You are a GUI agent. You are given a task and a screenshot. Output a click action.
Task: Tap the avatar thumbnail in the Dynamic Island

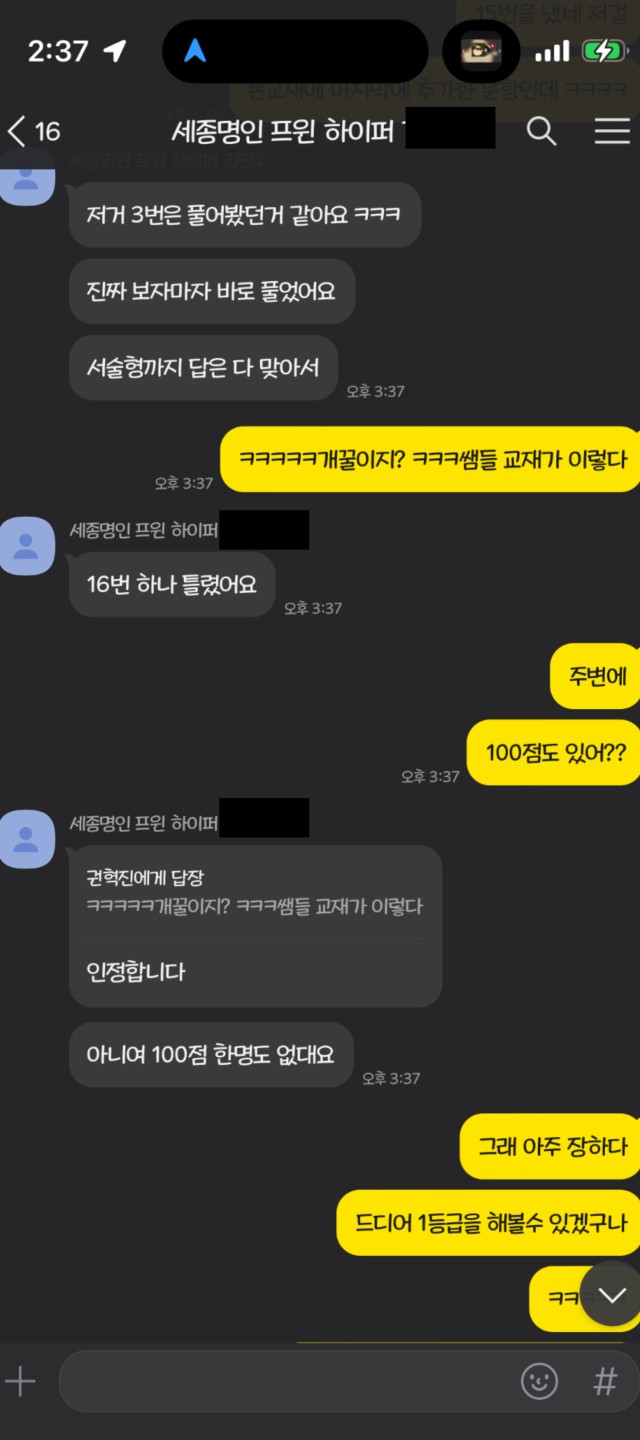(481, 51)
